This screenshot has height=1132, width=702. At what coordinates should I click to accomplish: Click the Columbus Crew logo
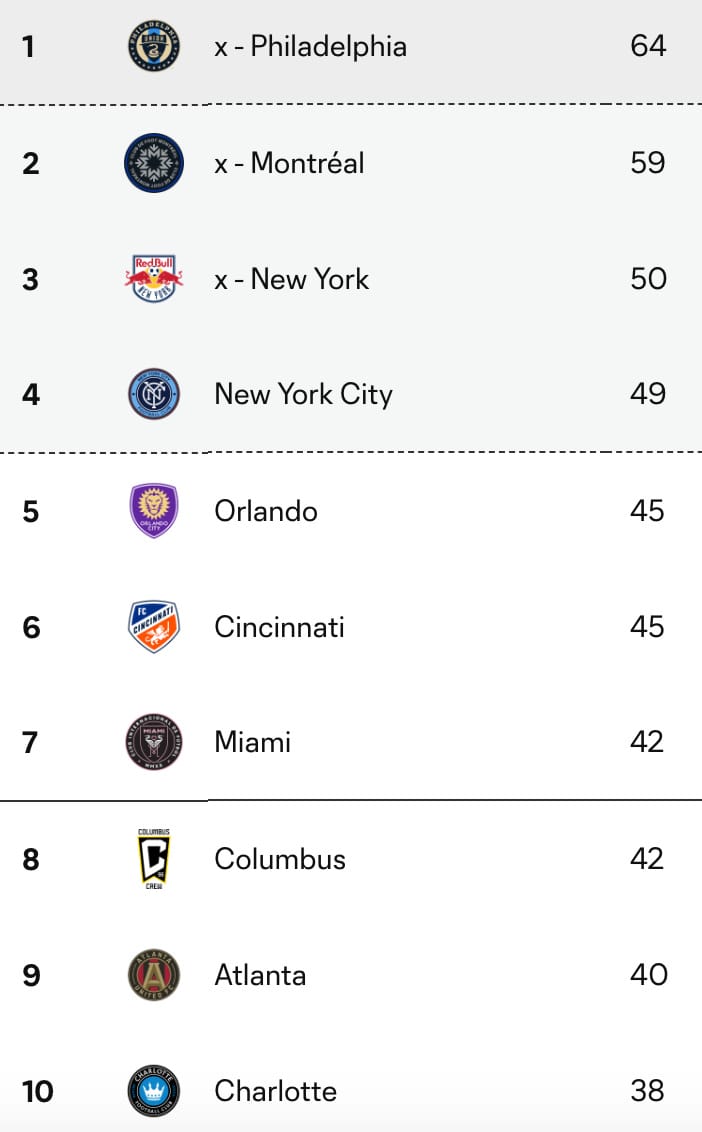[154, 858]
